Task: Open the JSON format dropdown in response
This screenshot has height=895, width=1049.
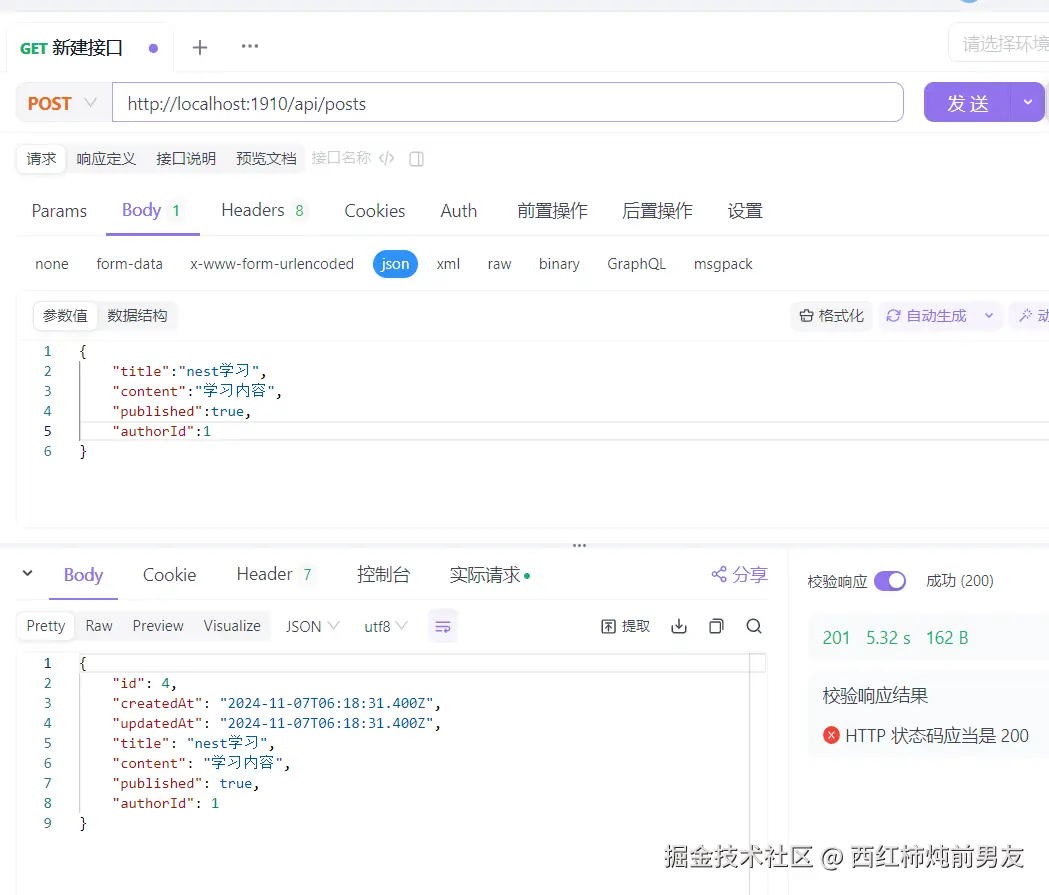Action: click(x=312, y=626)
